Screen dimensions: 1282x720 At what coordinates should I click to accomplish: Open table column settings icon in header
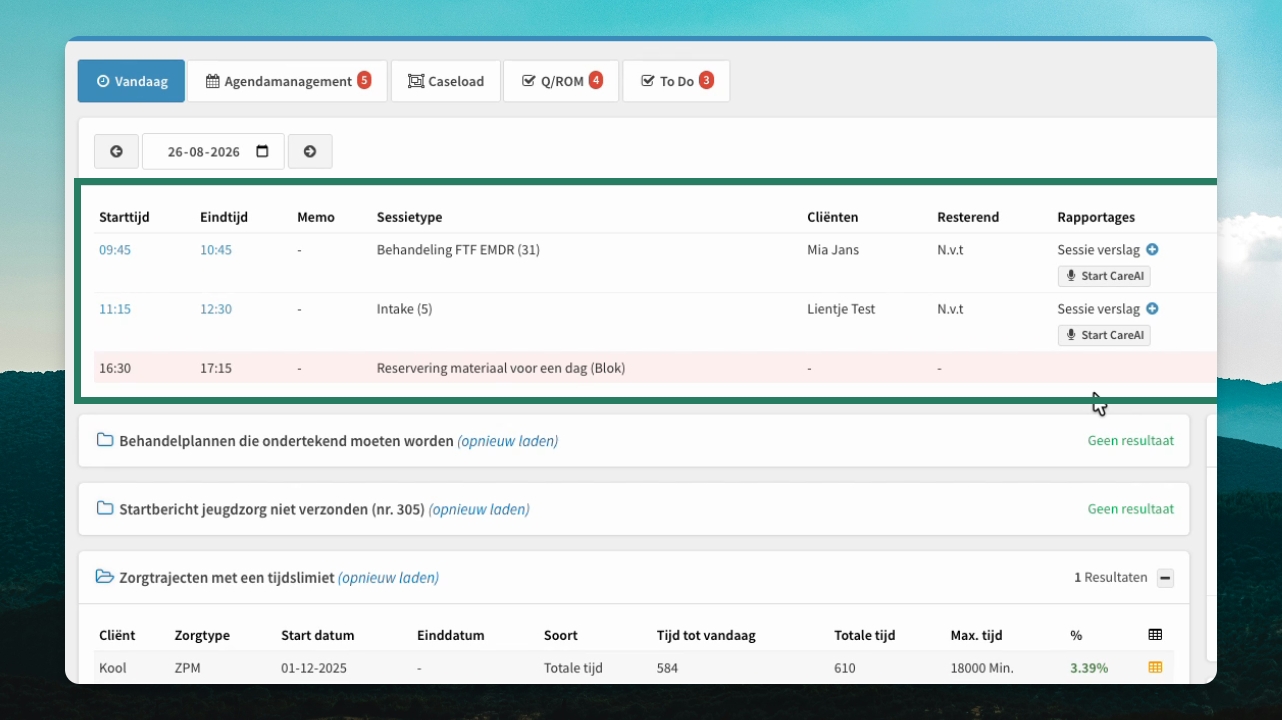point(1155,635)
